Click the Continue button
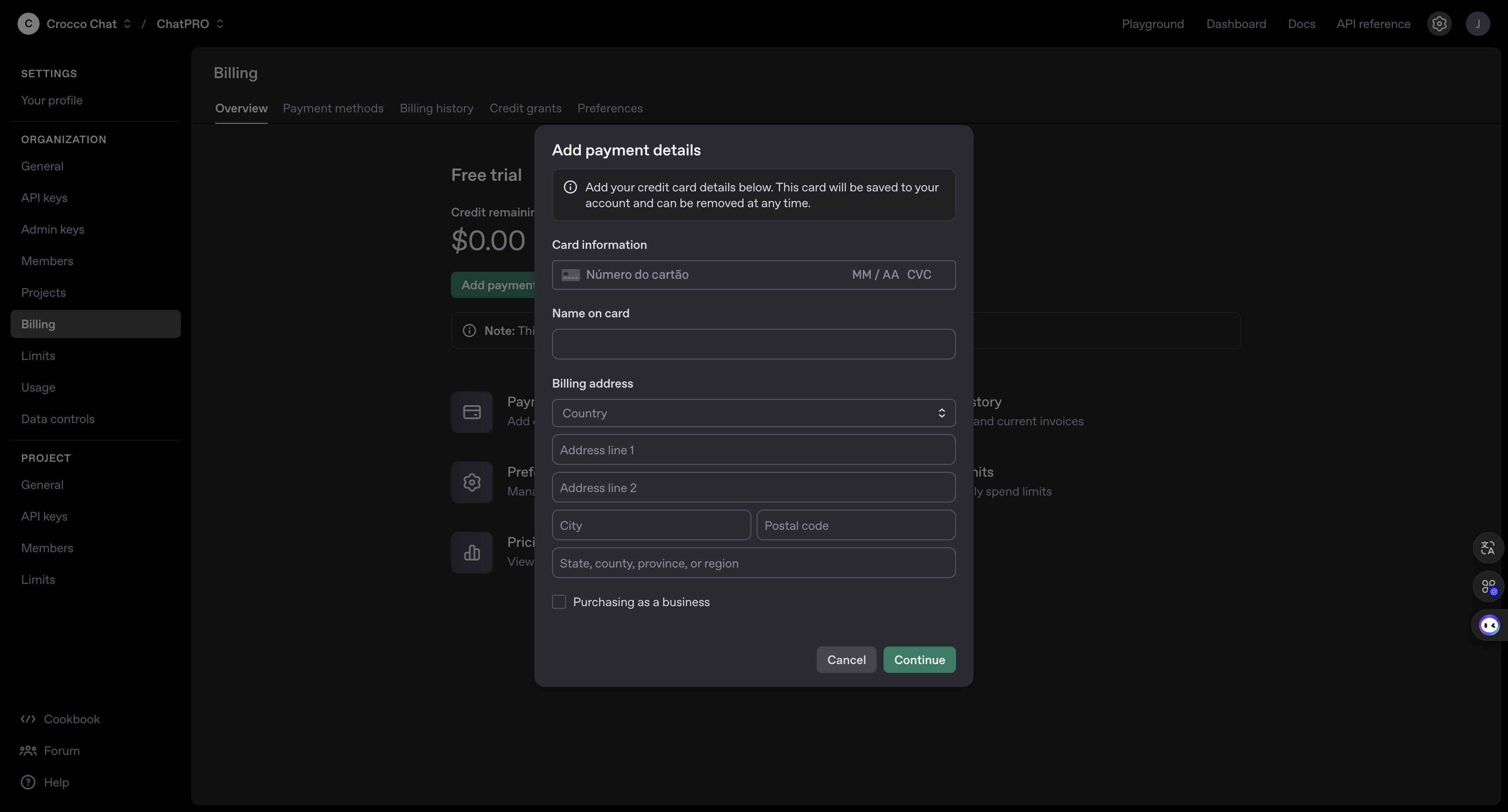Image resolution: width=1508 pixels, height=812 pixels. [x=919, y=660]
